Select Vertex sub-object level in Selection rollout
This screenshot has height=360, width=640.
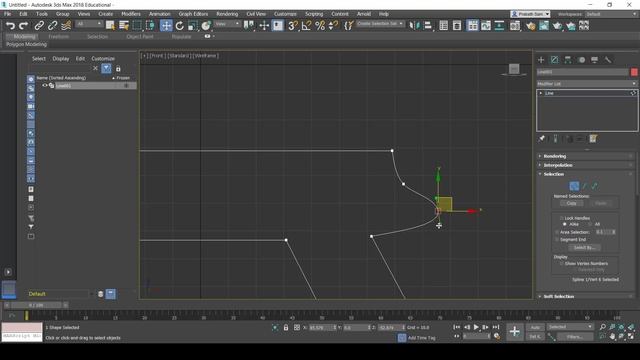coord(574,186)
